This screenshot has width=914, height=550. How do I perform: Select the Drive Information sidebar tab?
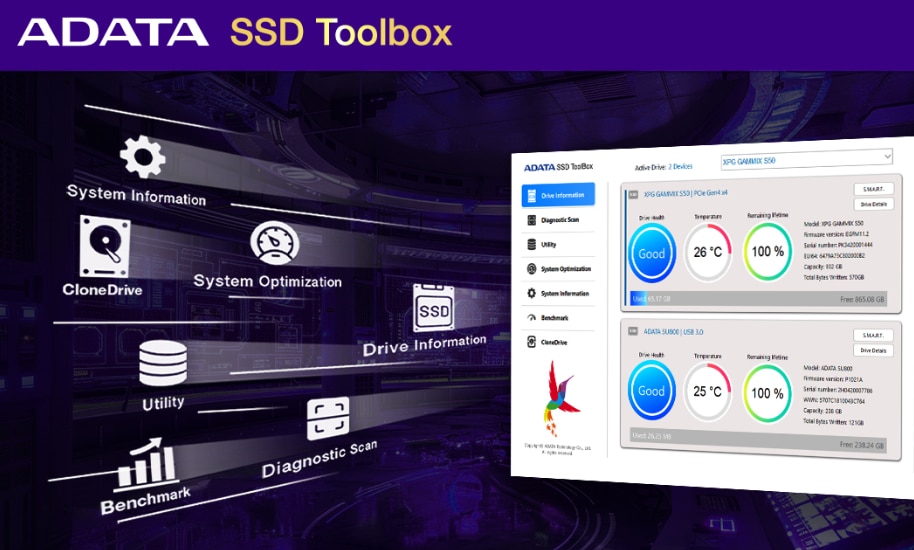(558, 195)
